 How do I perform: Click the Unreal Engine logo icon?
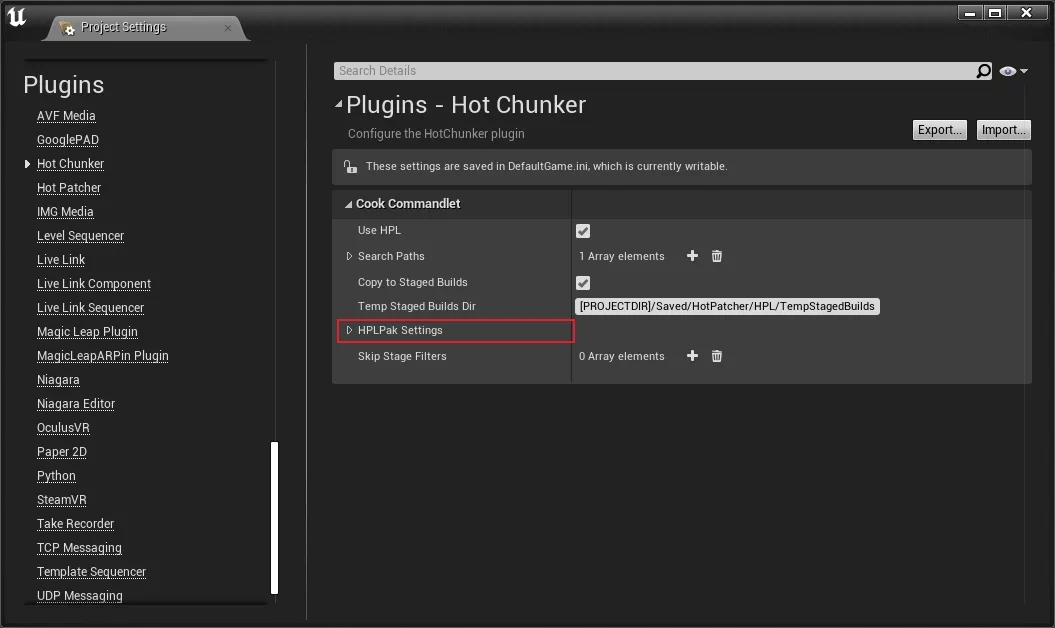(16, 17)
